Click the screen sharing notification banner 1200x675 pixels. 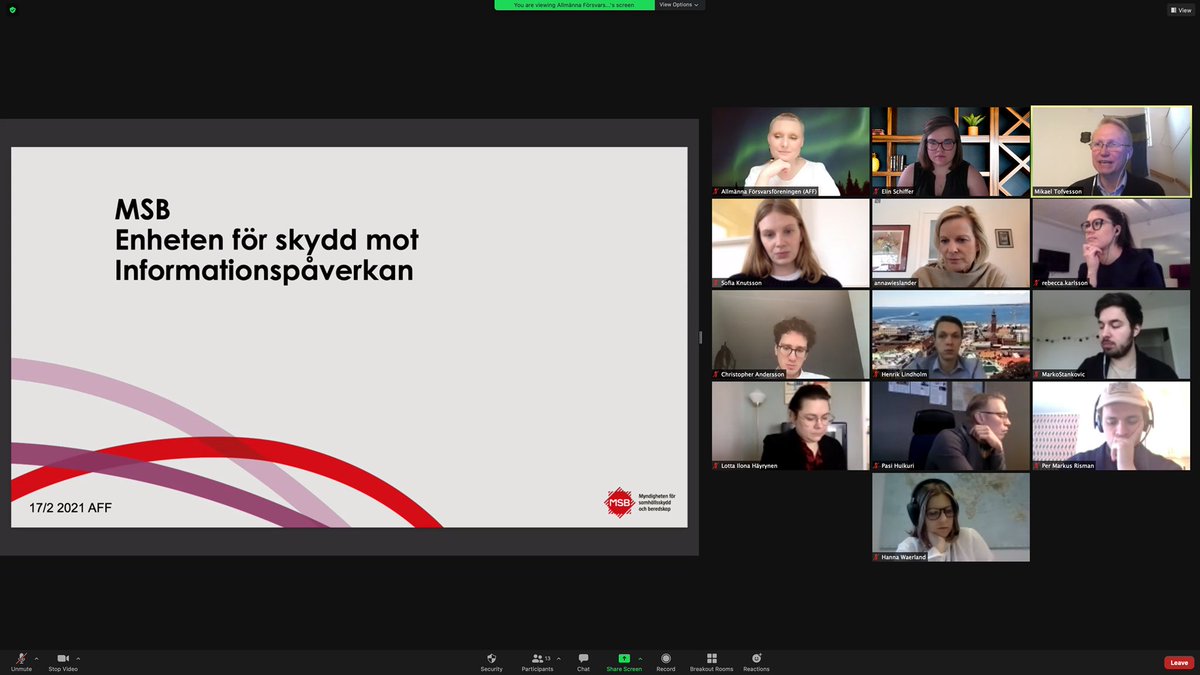click(575, 5)
